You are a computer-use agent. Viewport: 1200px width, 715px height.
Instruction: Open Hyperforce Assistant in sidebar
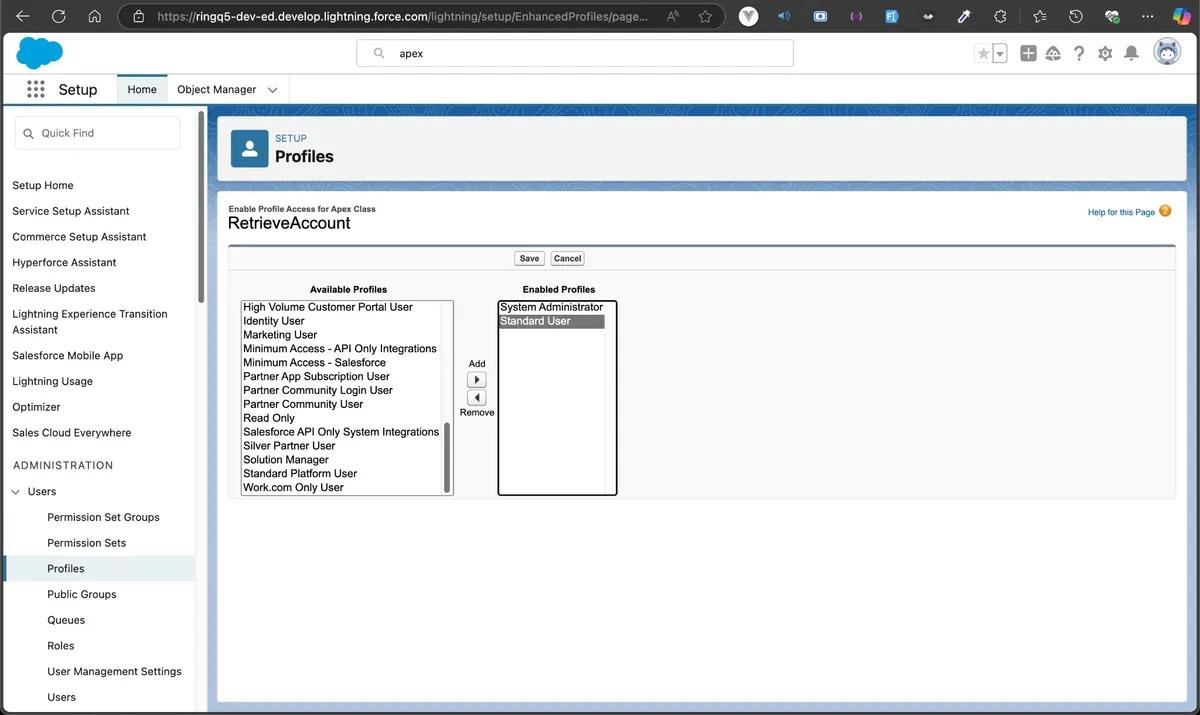click(64, 262)
